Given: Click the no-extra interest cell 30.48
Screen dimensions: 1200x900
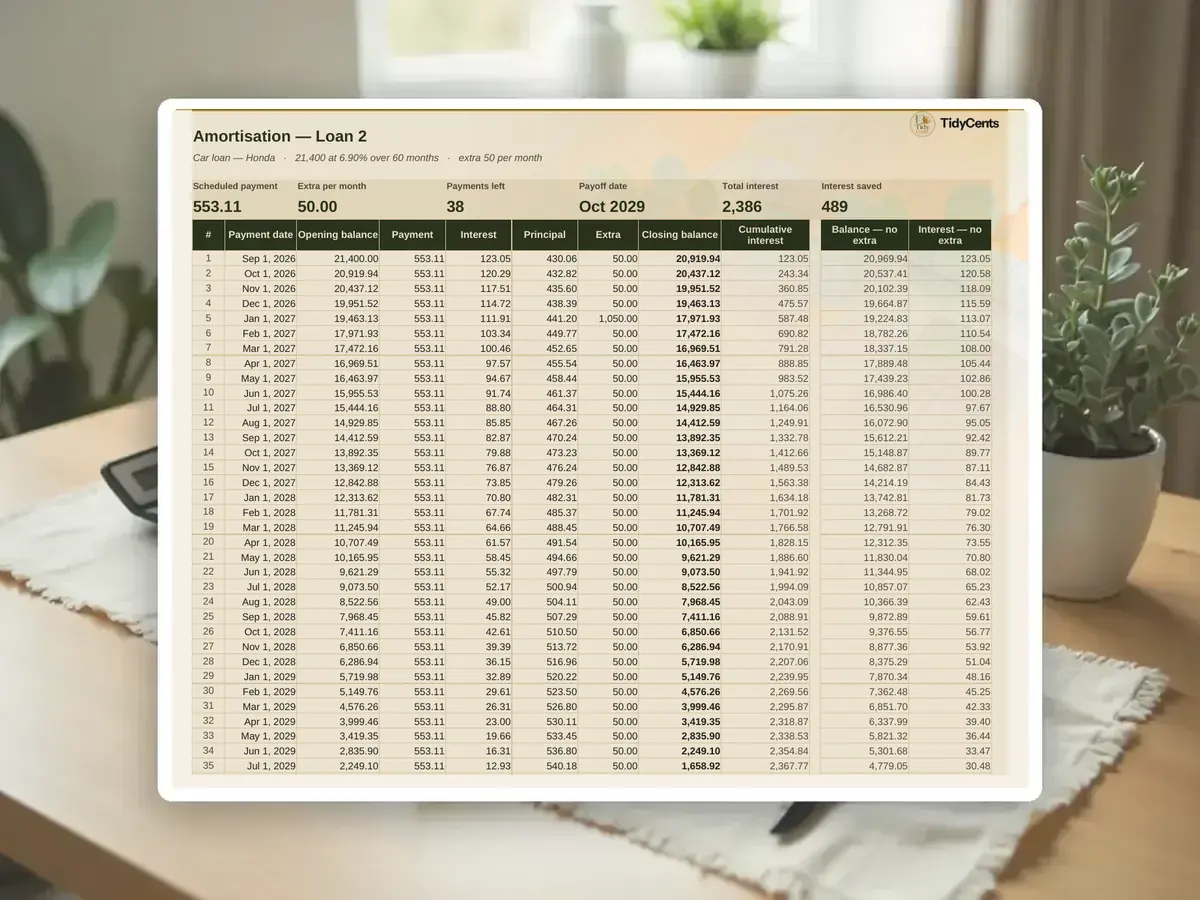Looking at the screenshot, I should tap(950, 766).
